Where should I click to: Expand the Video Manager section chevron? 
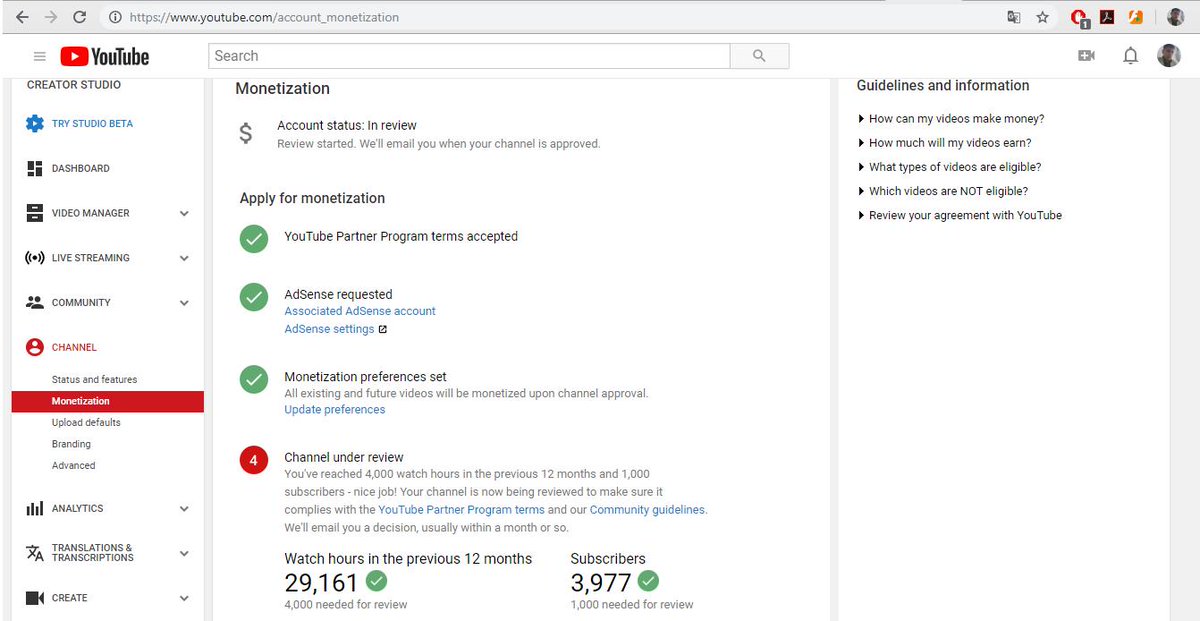point(184,213)
